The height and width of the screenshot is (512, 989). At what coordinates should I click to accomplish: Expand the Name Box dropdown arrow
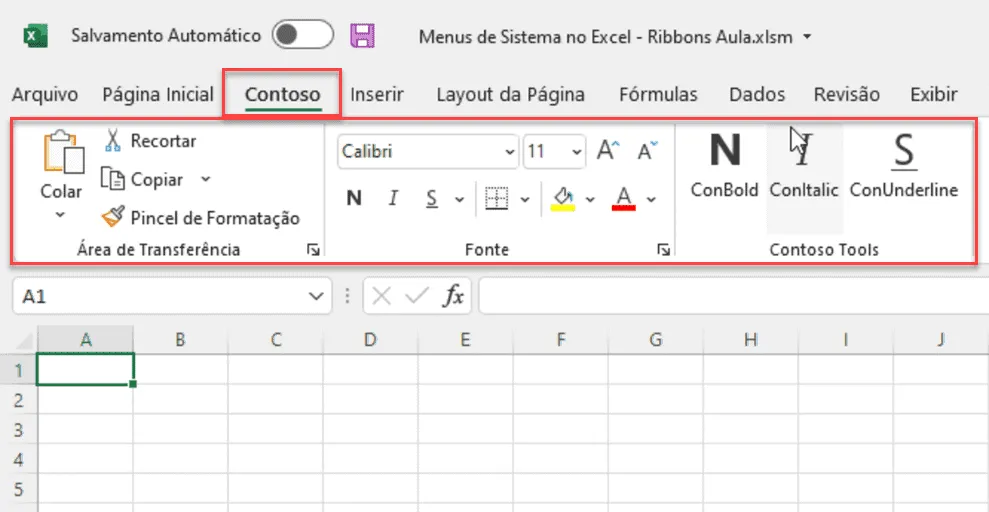(316, 296)
